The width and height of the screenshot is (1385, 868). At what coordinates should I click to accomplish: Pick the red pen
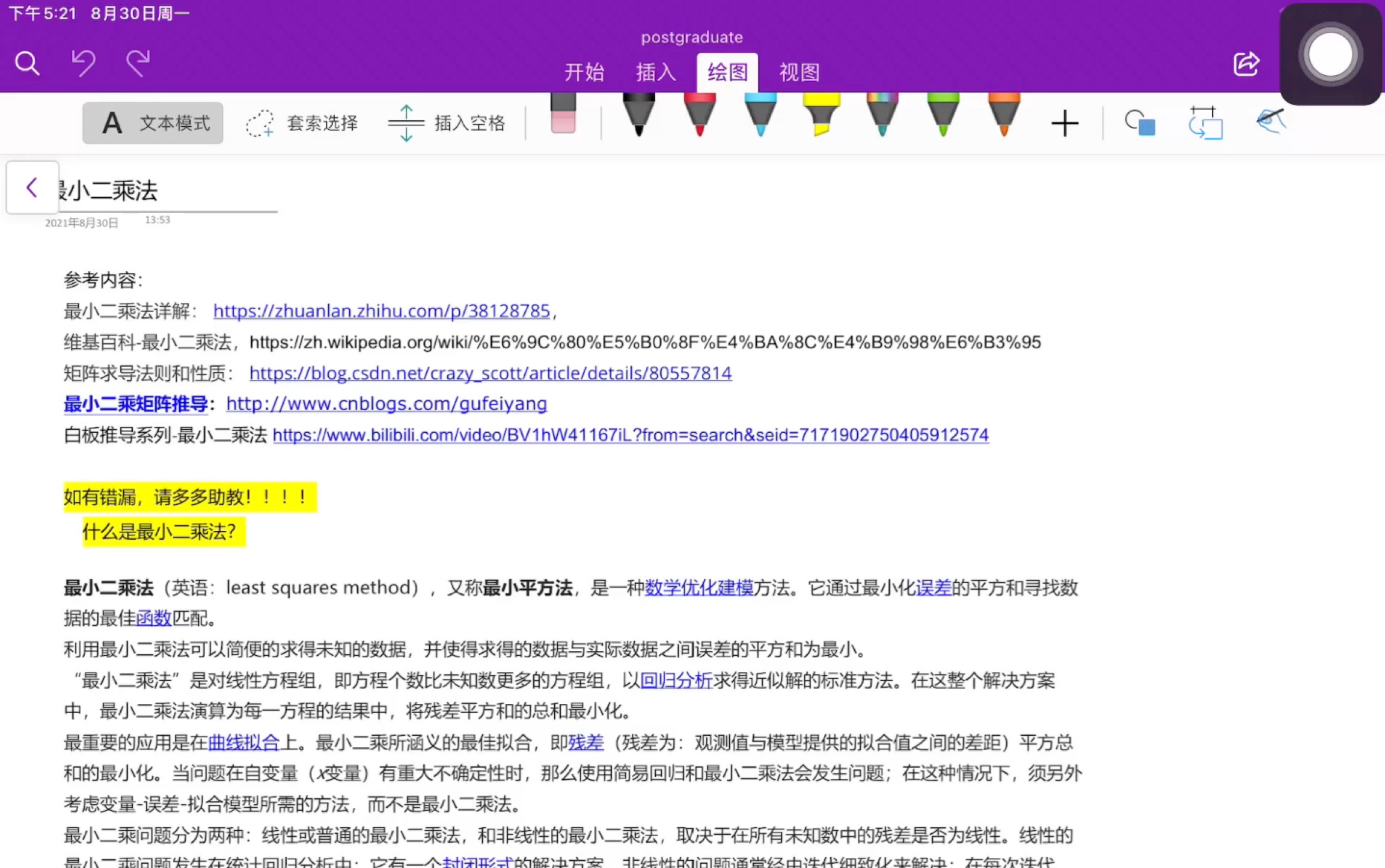click(699, 114)
